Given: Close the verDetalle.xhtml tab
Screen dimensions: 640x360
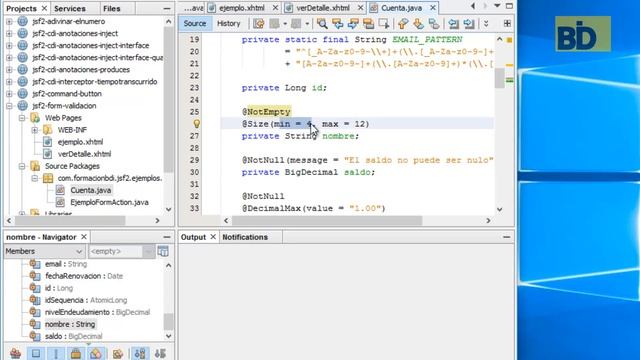Looking at the screenshot, I should (x=360, y=8).
